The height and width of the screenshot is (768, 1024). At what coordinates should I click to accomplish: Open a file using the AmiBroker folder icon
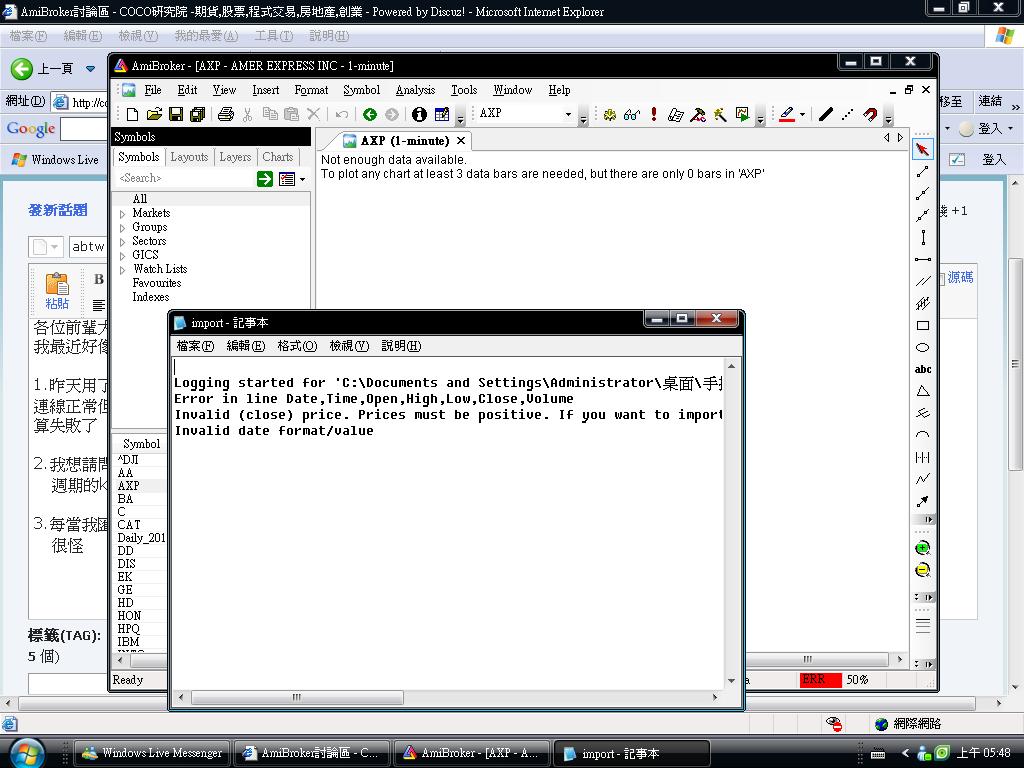click(154, 114)
